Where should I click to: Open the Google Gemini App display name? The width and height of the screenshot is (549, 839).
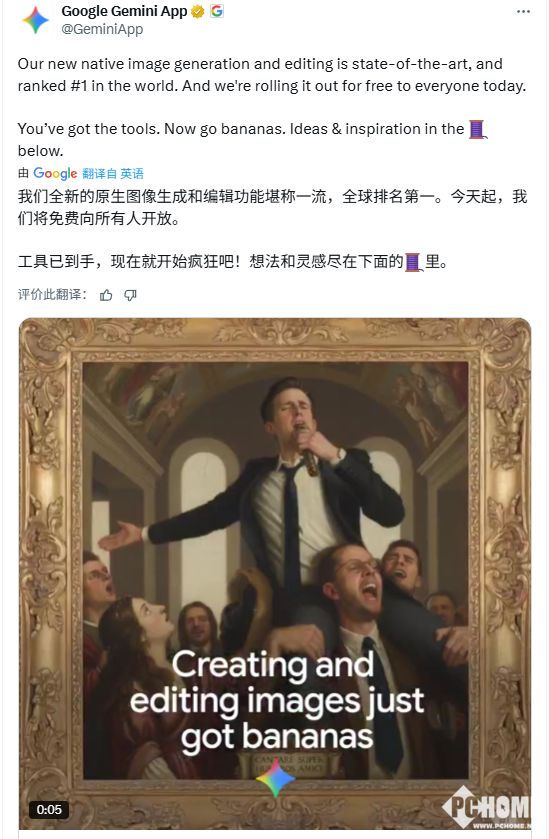(124, 11)
